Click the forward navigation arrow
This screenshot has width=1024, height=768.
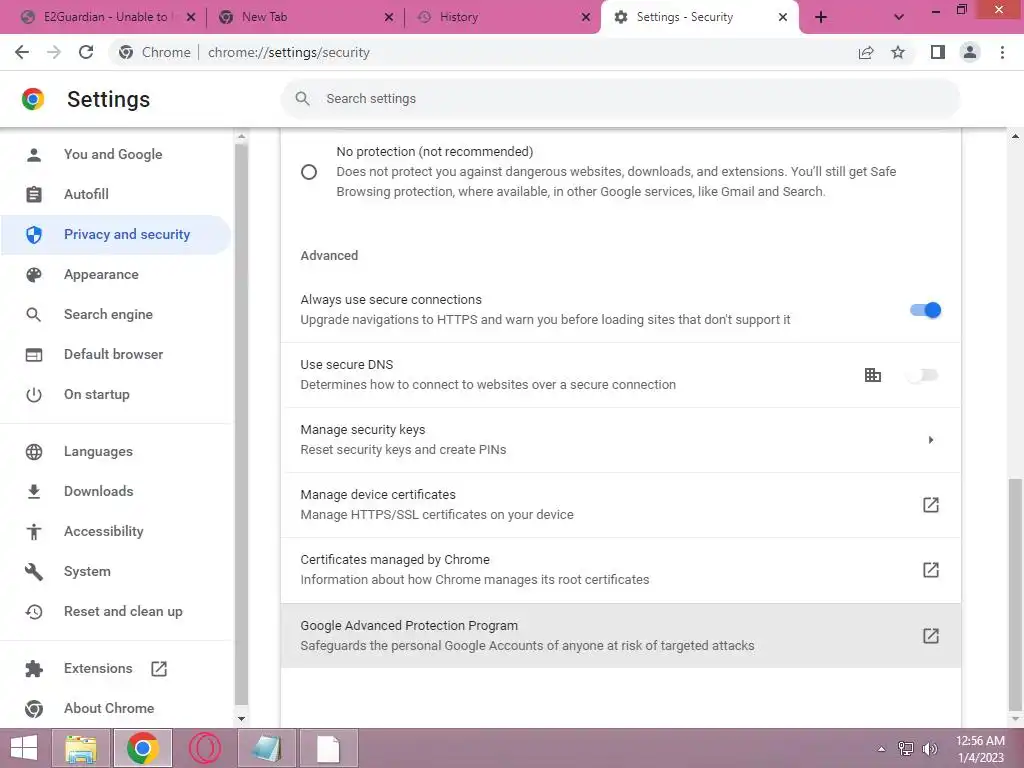pyautogui.click(x=54, y=52)
